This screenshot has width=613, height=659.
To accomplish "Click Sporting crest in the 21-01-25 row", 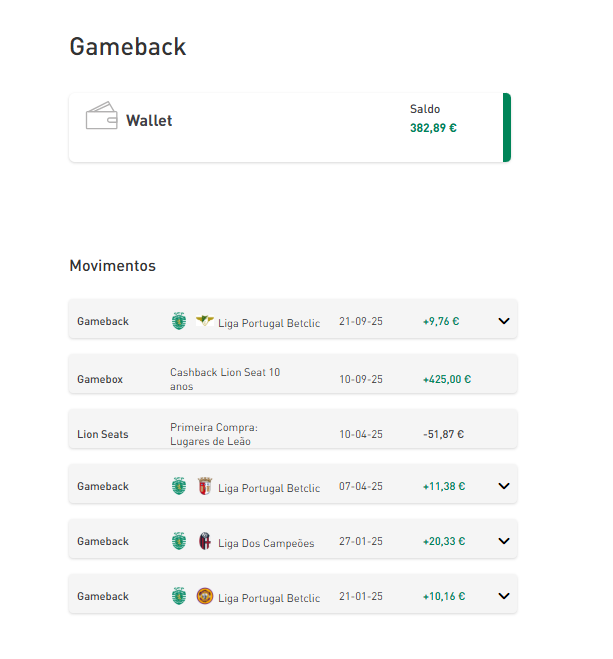I will [x=179, y=596].
